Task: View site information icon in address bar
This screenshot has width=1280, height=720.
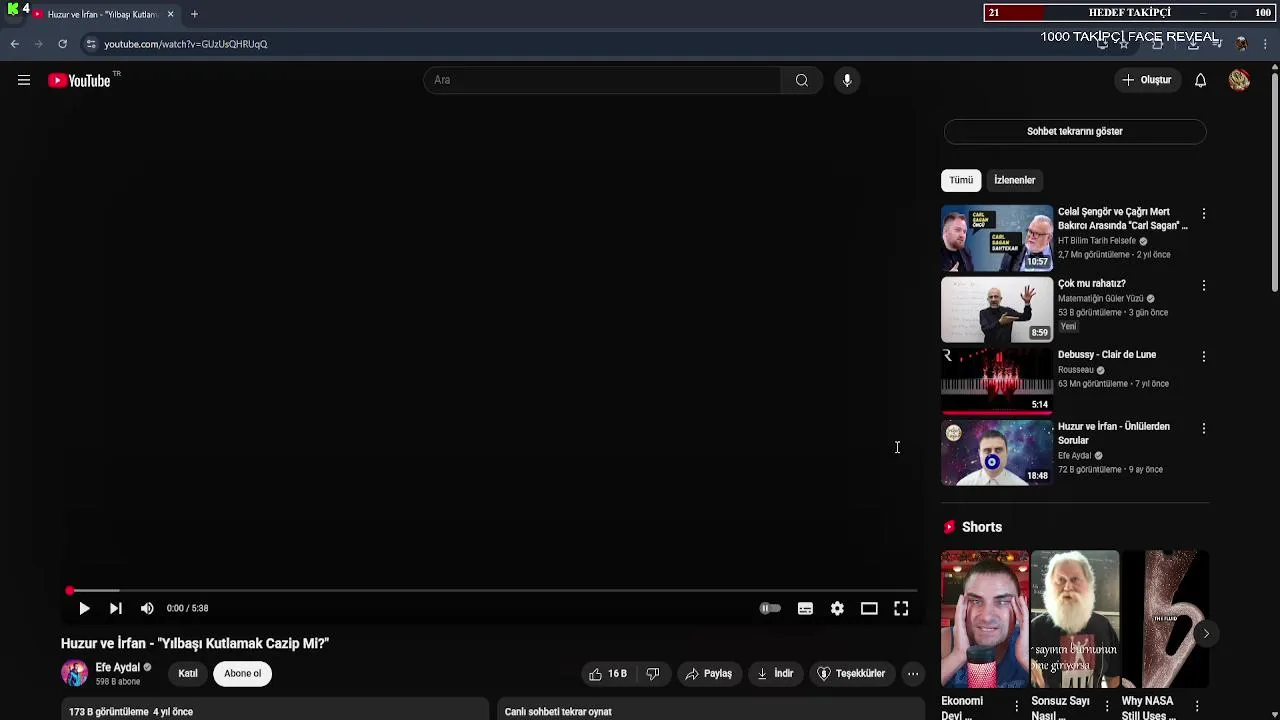Action: [91, 44]
